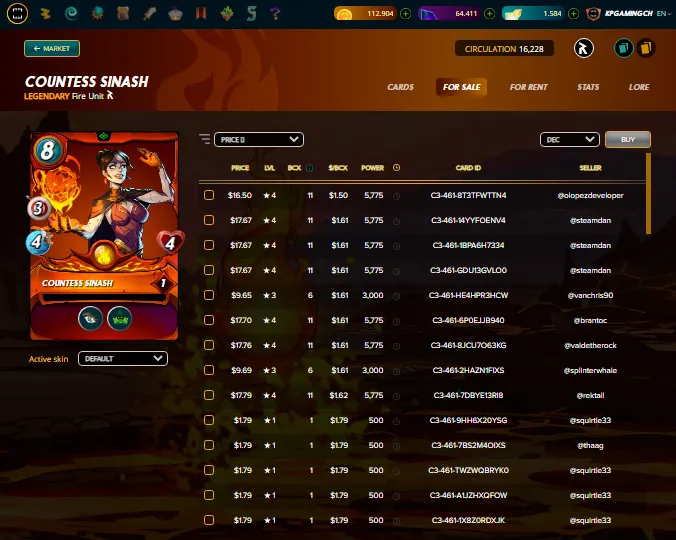Open the floating island land icon
This screenshot has width=676, height=540.
click(227, 13)
